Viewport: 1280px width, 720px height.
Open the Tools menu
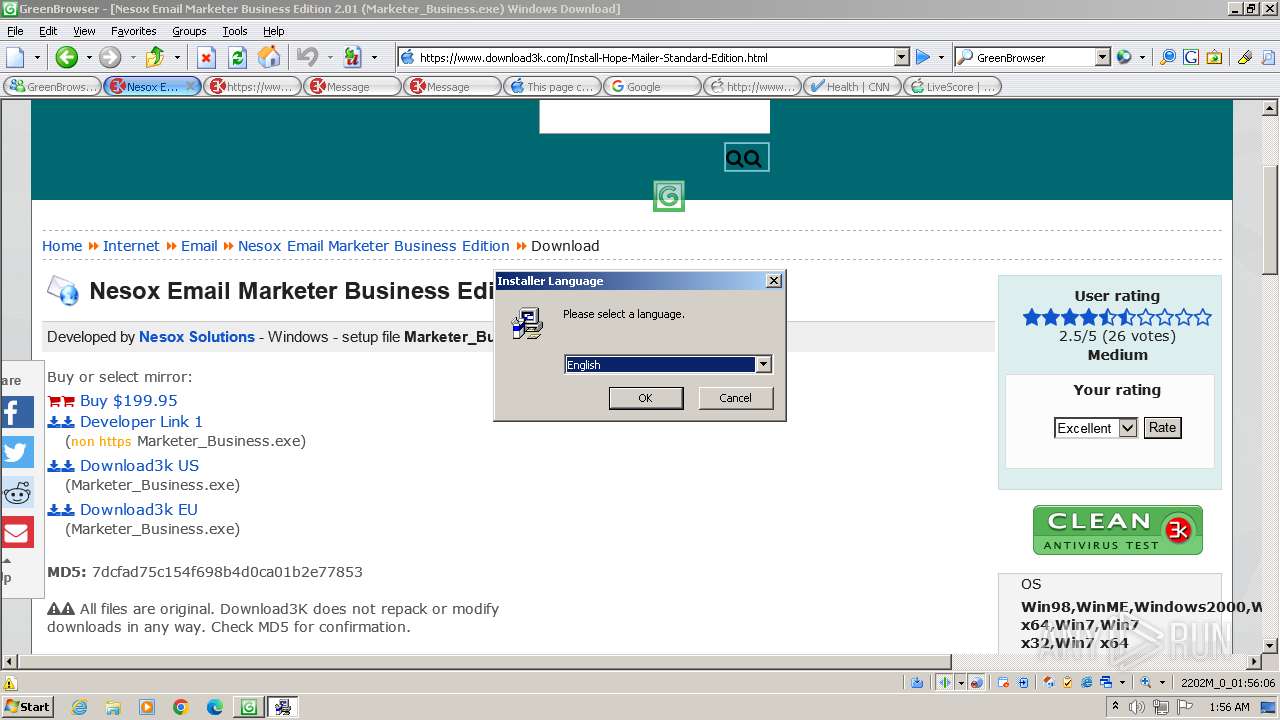(234, 31)
